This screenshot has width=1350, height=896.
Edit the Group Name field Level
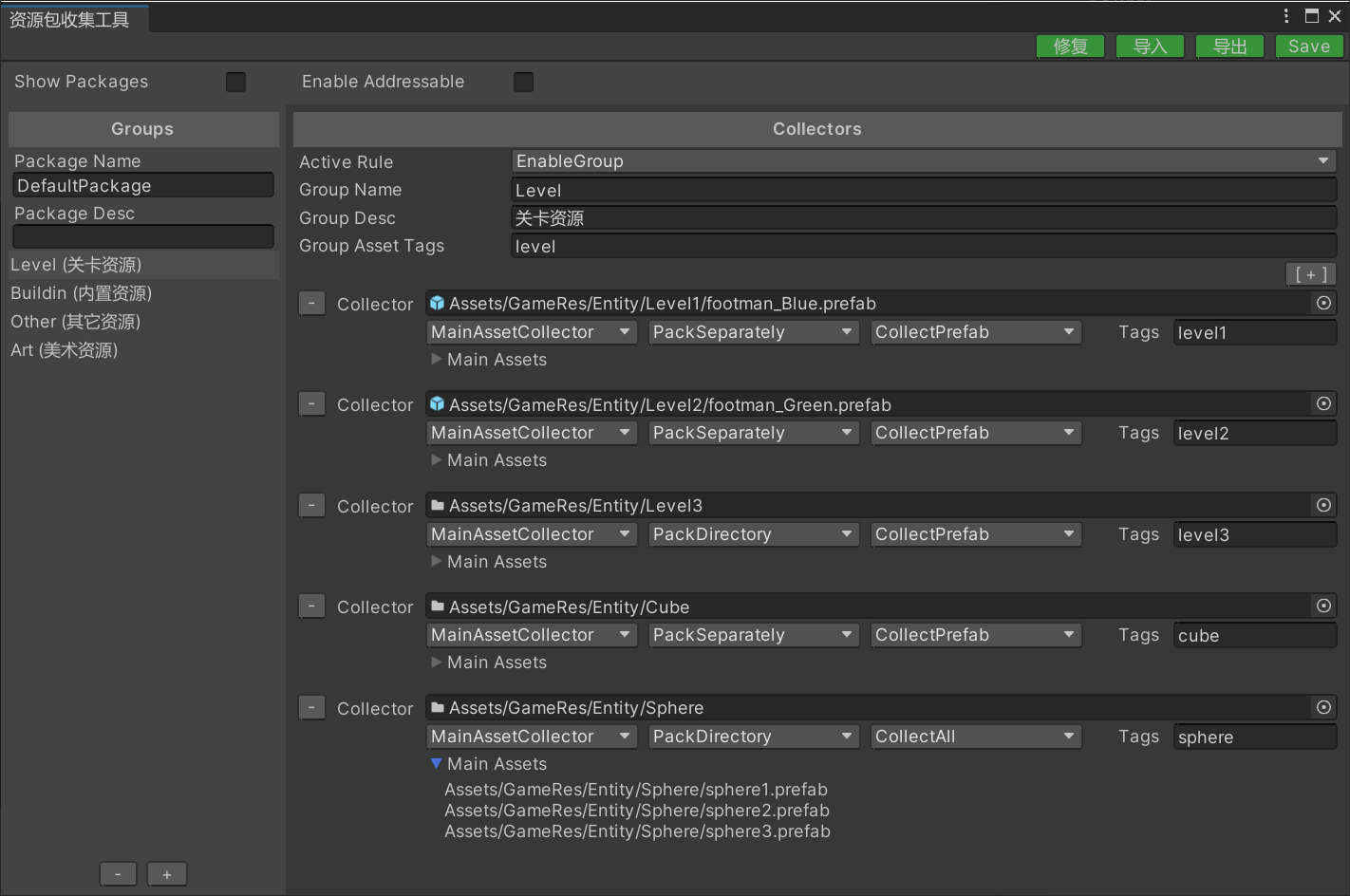(924, 190)
